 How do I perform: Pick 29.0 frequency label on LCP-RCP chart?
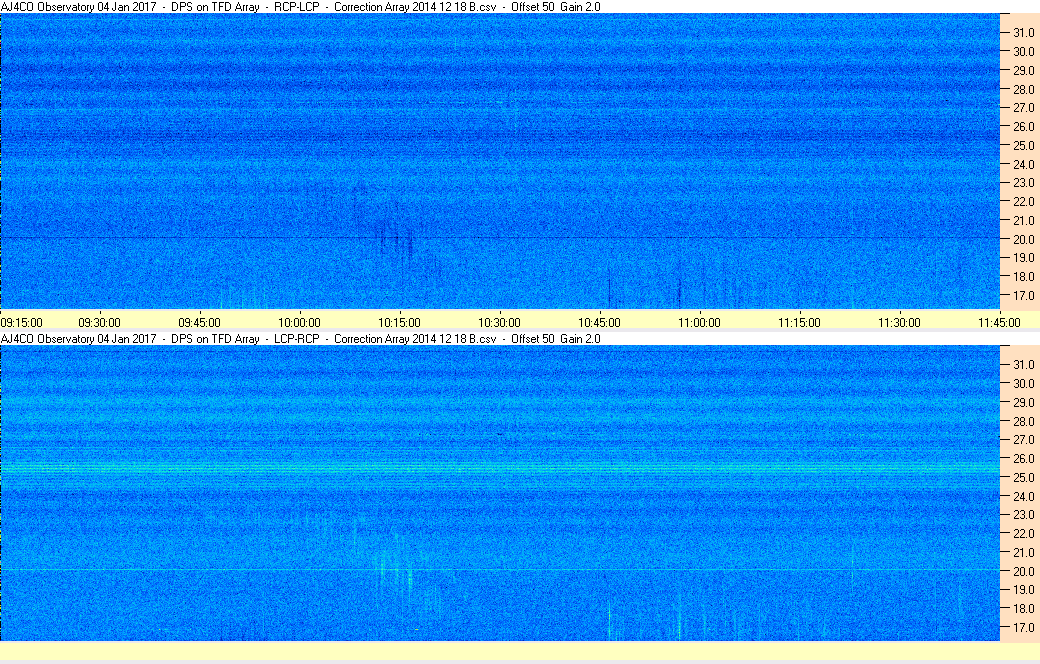click(1023, 402)
